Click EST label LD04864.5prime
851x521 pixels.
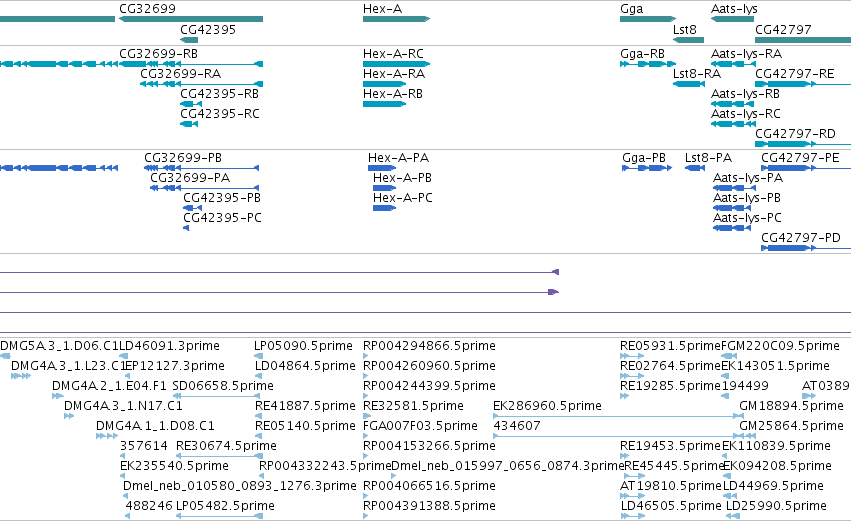(x=305, y=366)
